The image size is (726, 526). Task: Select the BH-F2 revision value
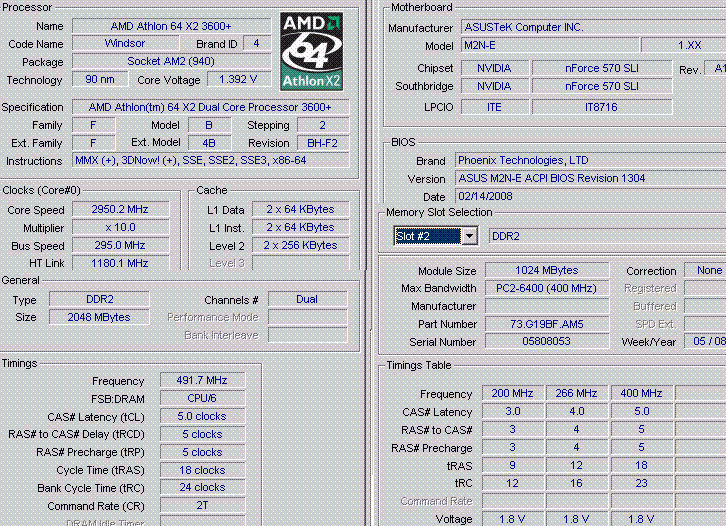point(323,143)
